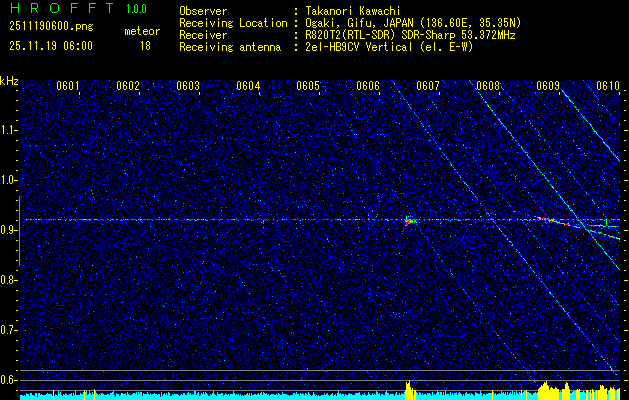Click receiver info R820T2(RTL-SDR) SDR-Sharp 53.372MHz
629x400 pixels.
click(410, 35)
